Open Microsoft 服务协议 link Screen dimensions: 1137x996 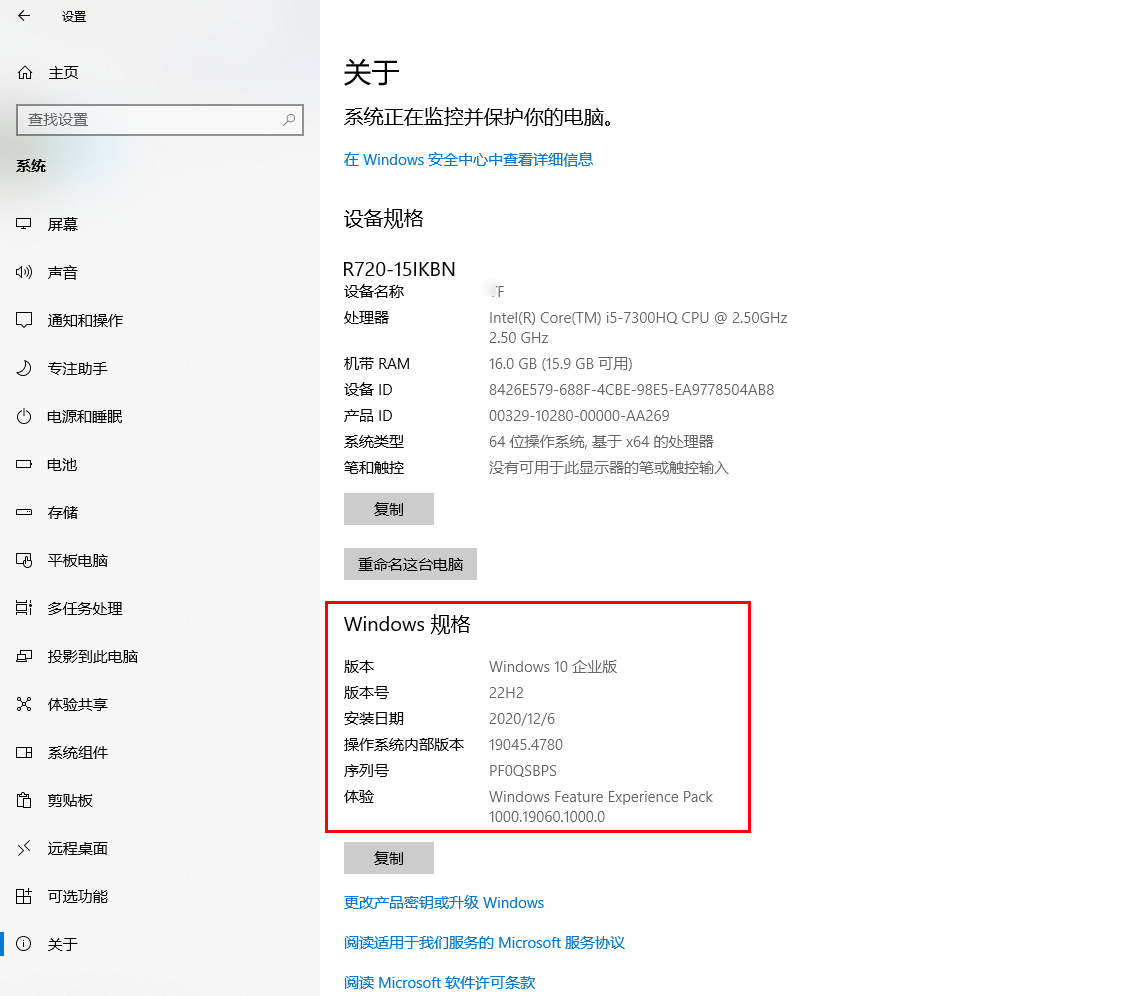pyautogui.click(x=484, y=942)
